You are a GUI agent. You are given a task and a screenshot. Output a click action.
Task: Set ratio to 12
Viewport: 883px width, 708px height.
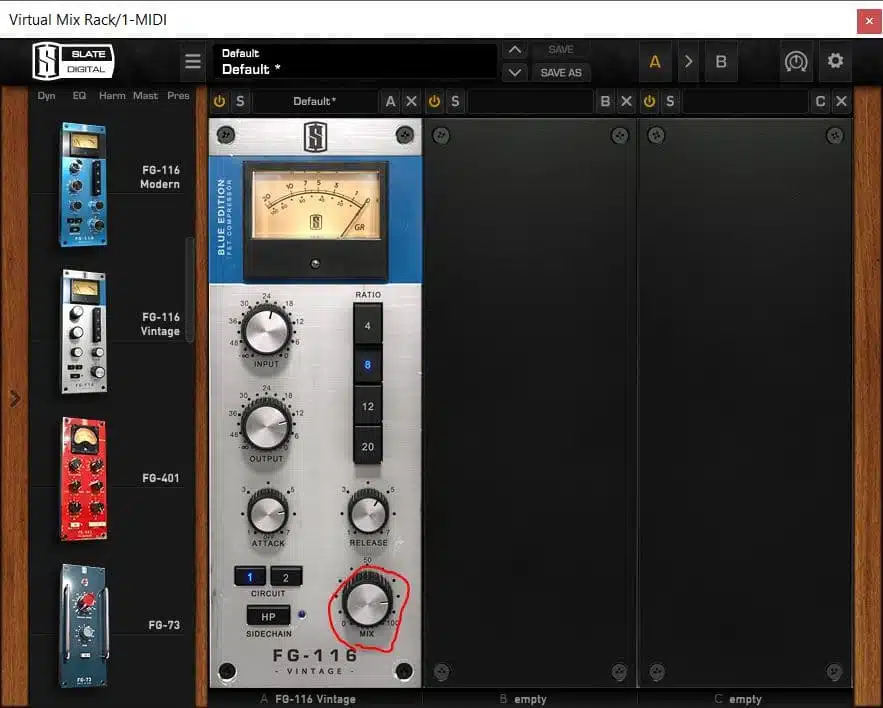[x=368, y=406]
